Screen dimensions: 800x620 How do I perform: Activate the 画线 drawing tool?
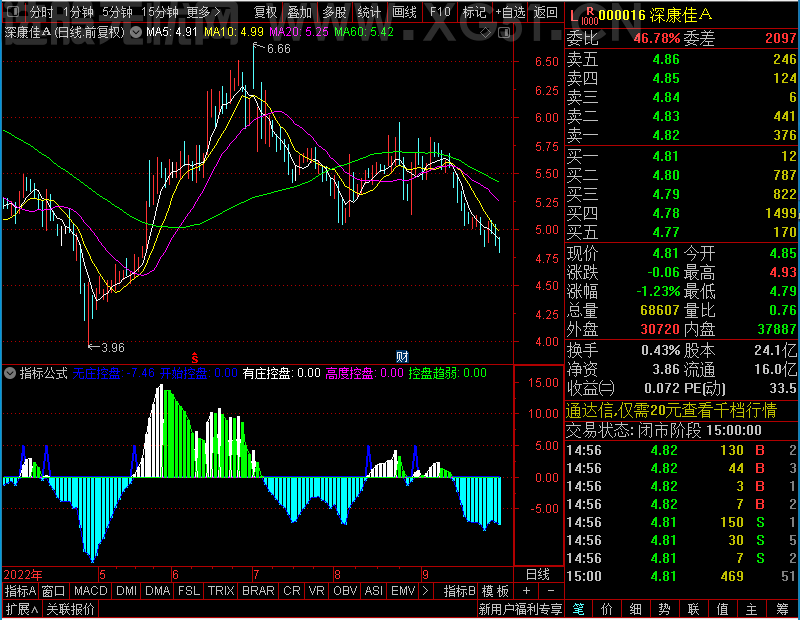coord(404,12)
